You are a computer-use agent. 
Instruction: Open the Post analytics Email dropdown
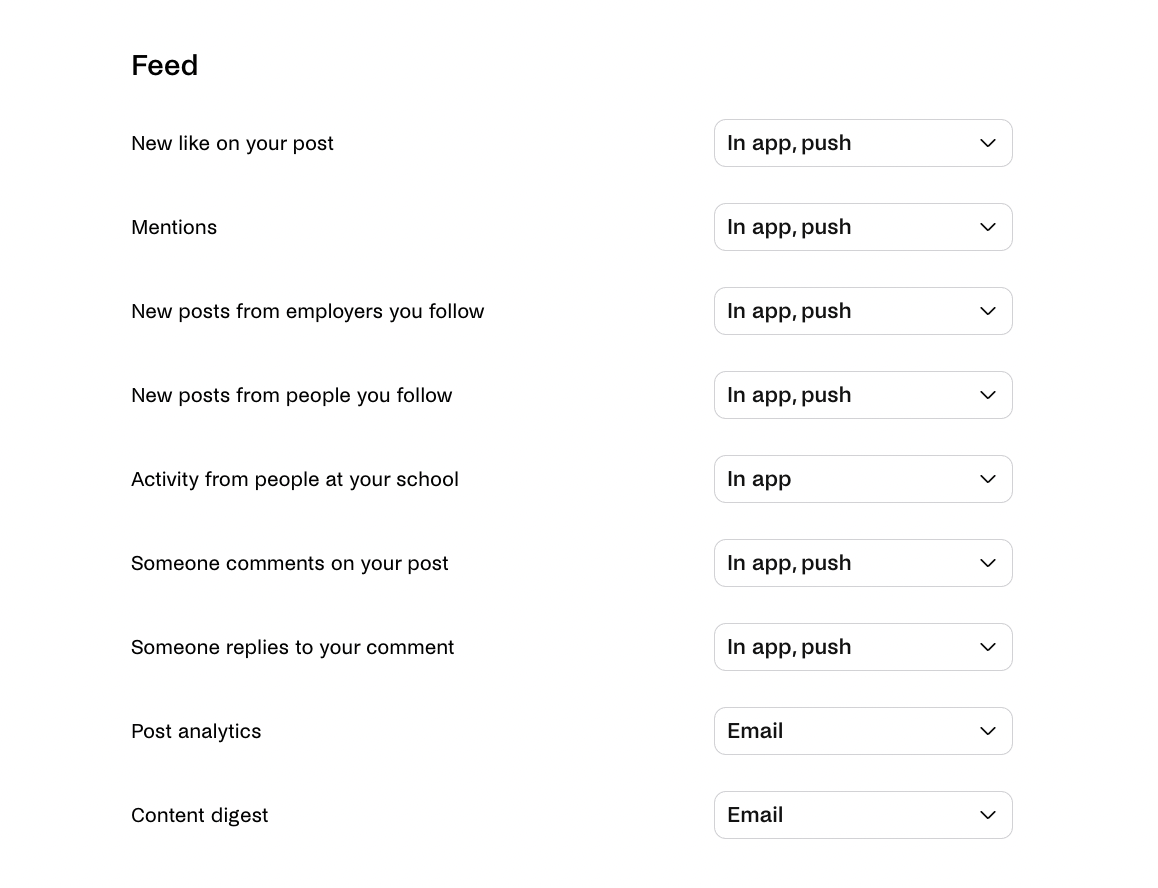[863, 731]
